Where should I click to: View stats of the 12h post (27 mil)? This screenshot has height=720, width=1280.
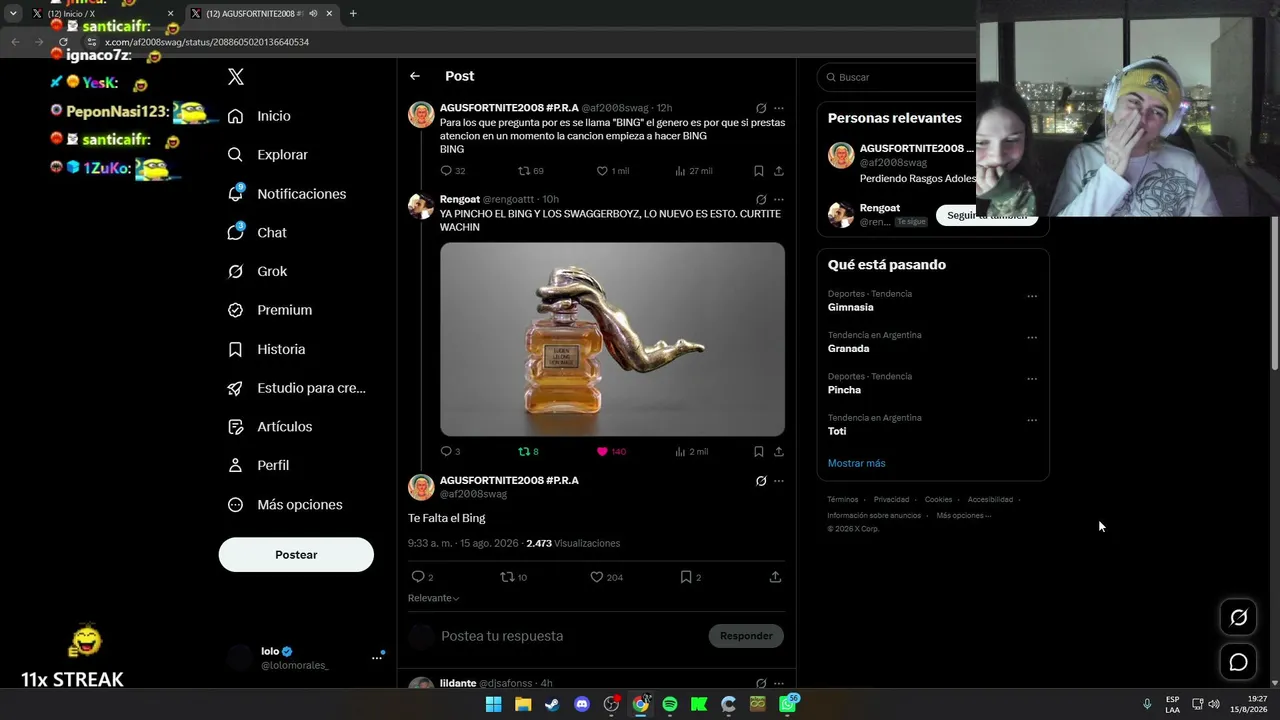coord(680,171)
